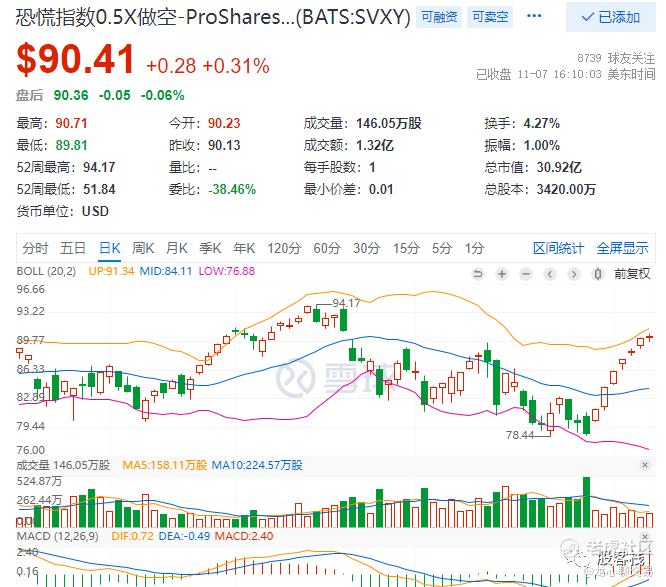Click the 94.17 high marker on chart

click(x=346, y=303)
